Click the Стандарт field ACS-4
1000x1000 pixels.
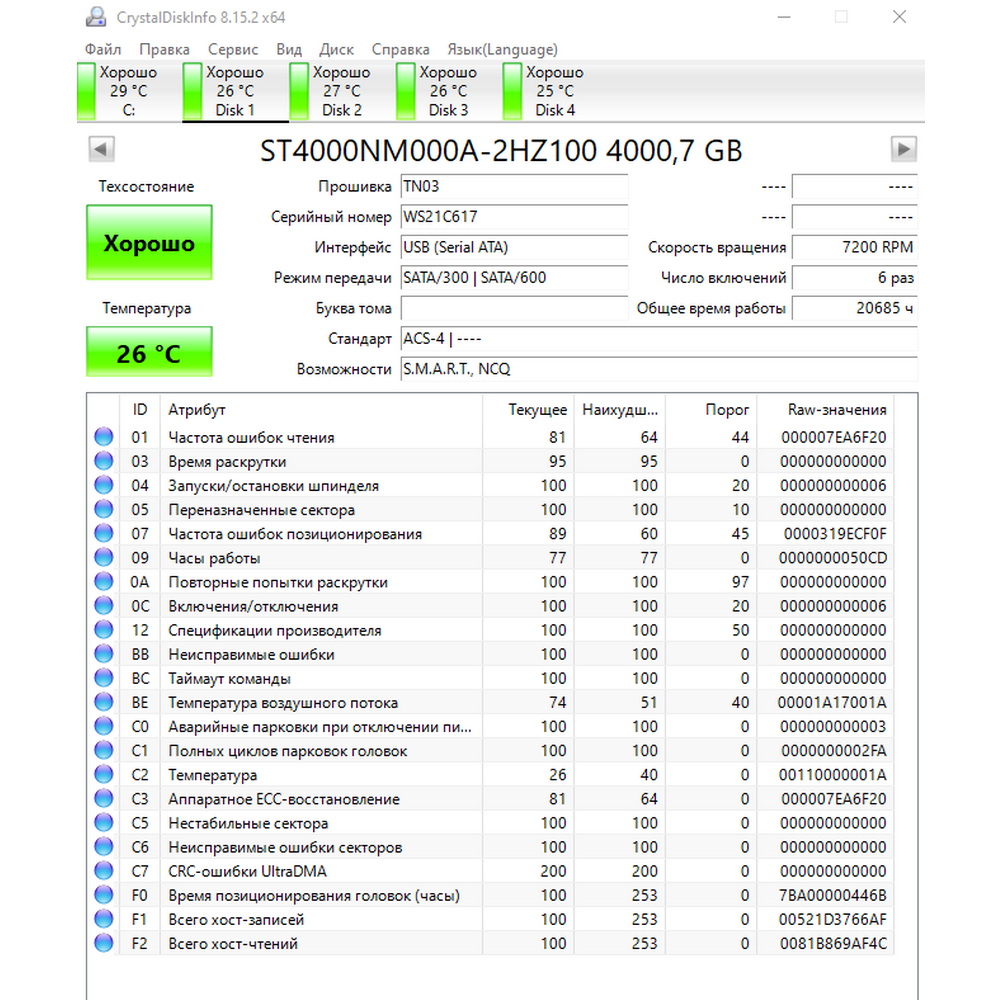tap(659, 339)
